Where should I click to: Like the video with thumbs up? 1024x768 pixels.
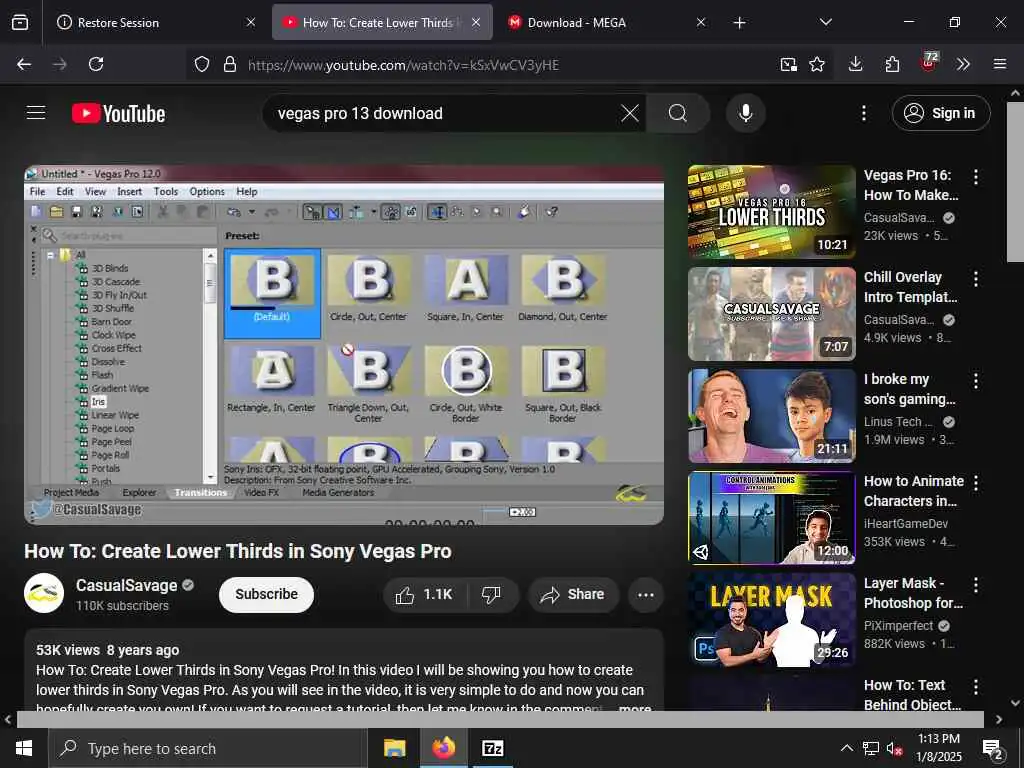coord(423,594)
